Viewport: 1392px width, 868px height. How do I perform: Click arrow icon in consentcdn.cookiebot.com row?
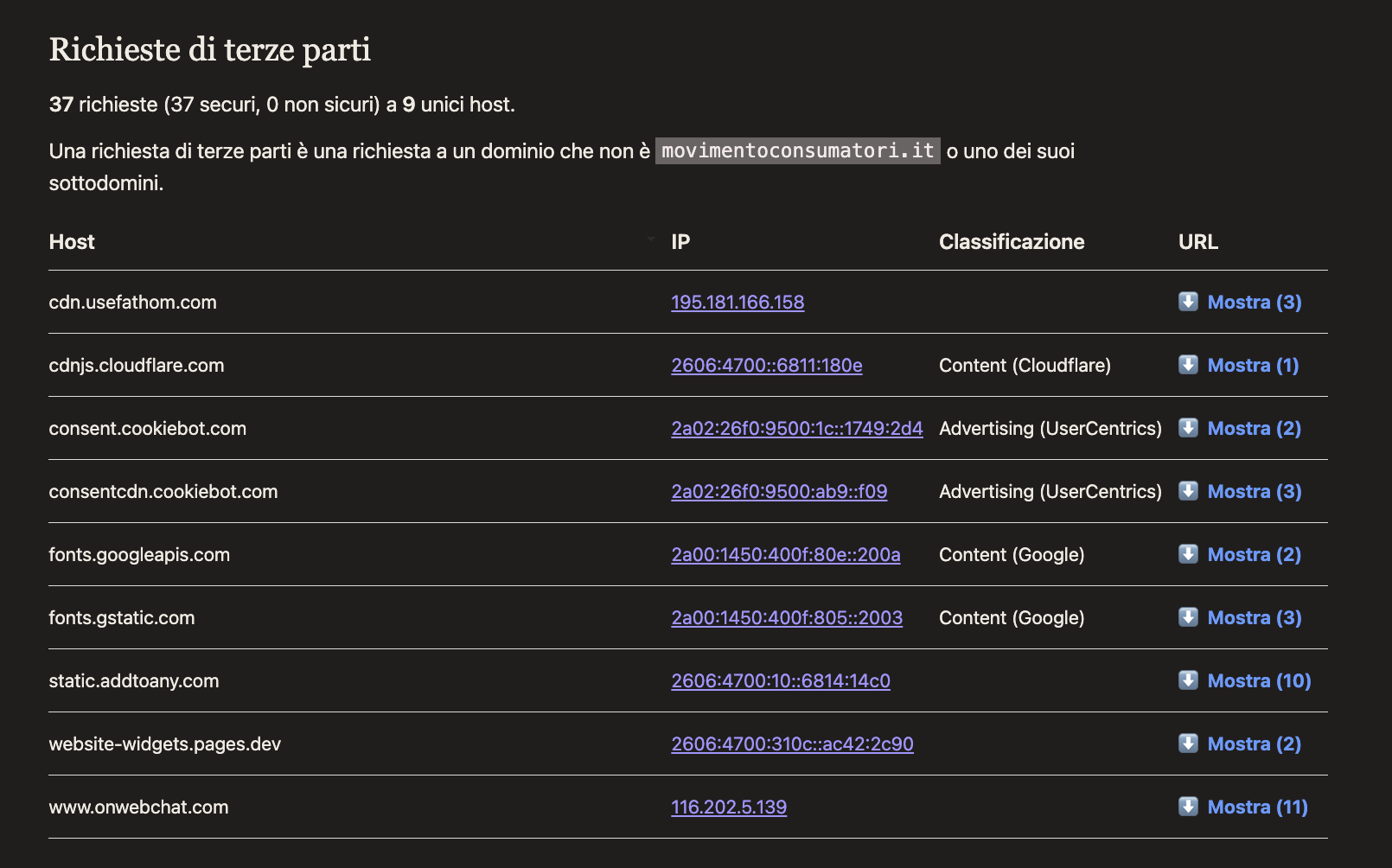pyautogui.click(x=1188, y=490)
